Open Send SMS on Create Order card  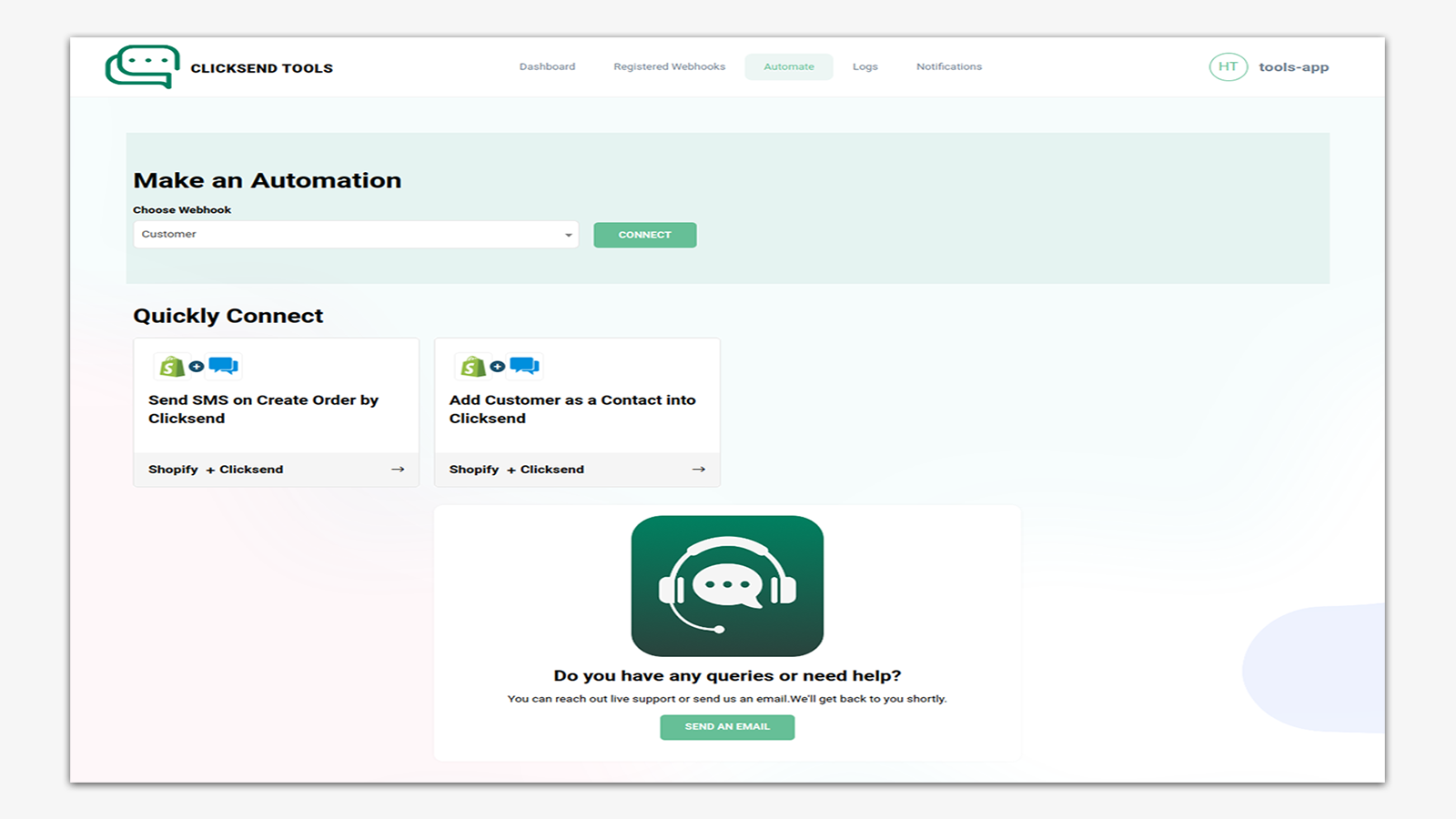(276, 412)
